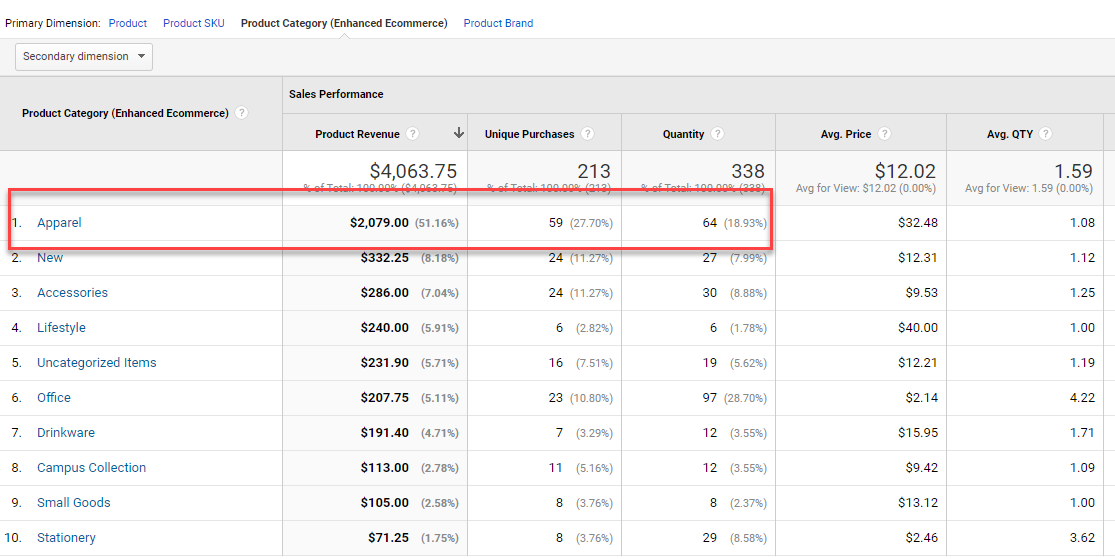
Task: Click help icon next to Quantity header
Action: pyautogui.click(x=718, y=134)
